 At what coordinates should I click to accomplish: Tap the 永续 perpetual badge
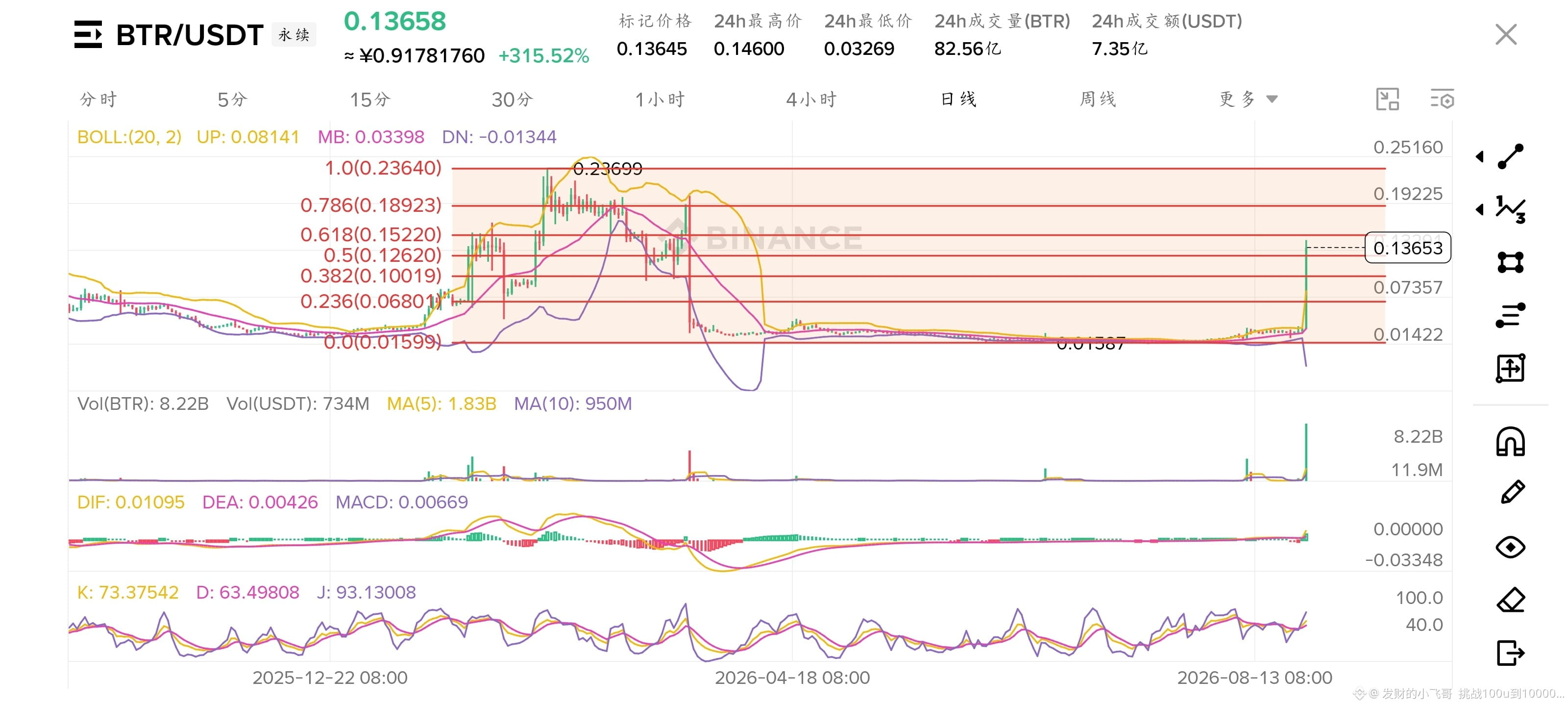click(x=294, y=35)
